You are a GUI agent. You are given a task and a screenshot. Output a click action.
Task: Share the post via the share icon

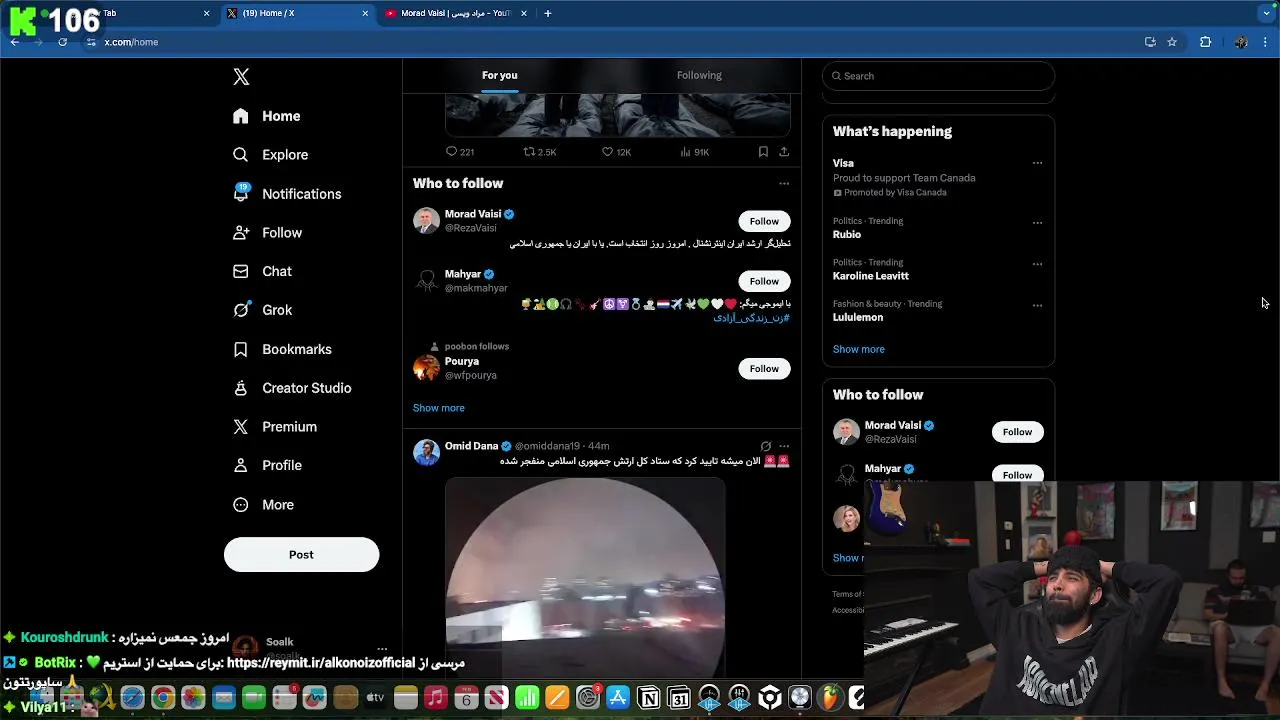pos(784,152)
